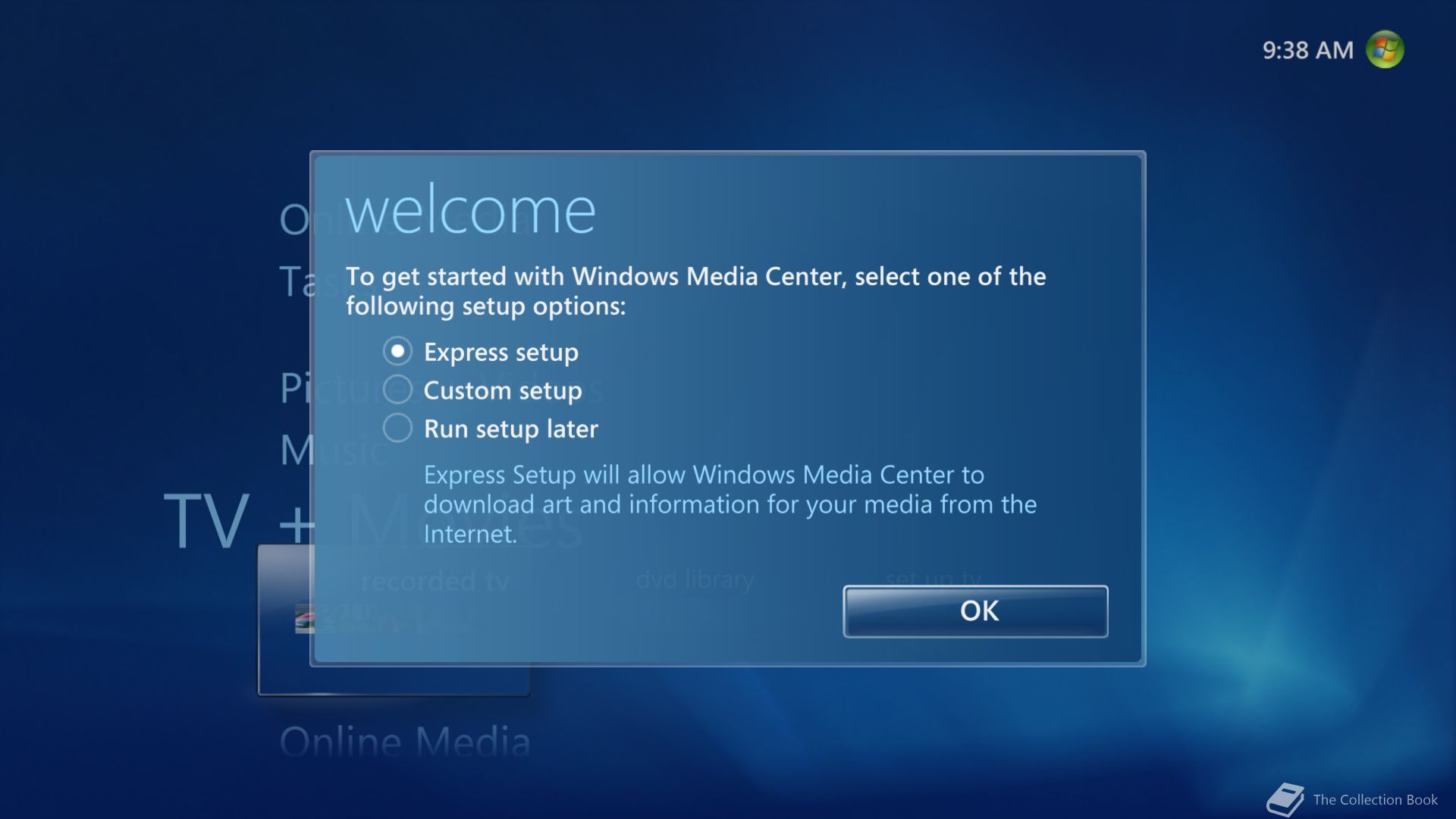Screen dimensions: 1456x819
Task: Choose the Custom setup radio button
Action: pos(397,390)
